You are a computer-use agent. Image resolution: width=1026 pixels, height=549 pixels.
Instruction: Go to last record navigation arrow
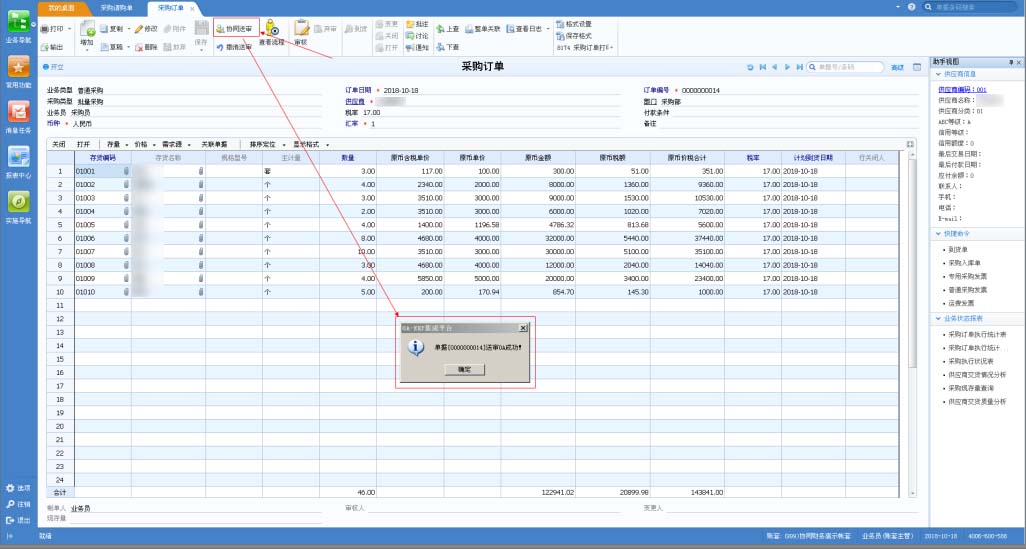(x=799, y=67)
